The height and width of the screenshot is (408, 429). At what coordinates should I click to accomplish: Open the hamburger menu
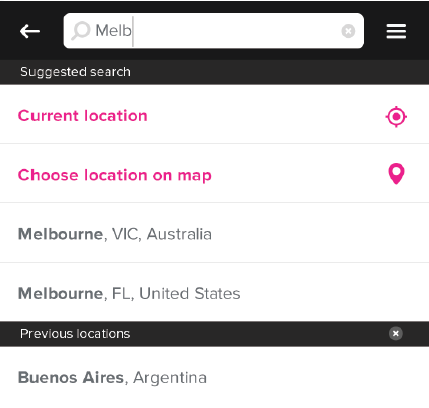[396, 31]
